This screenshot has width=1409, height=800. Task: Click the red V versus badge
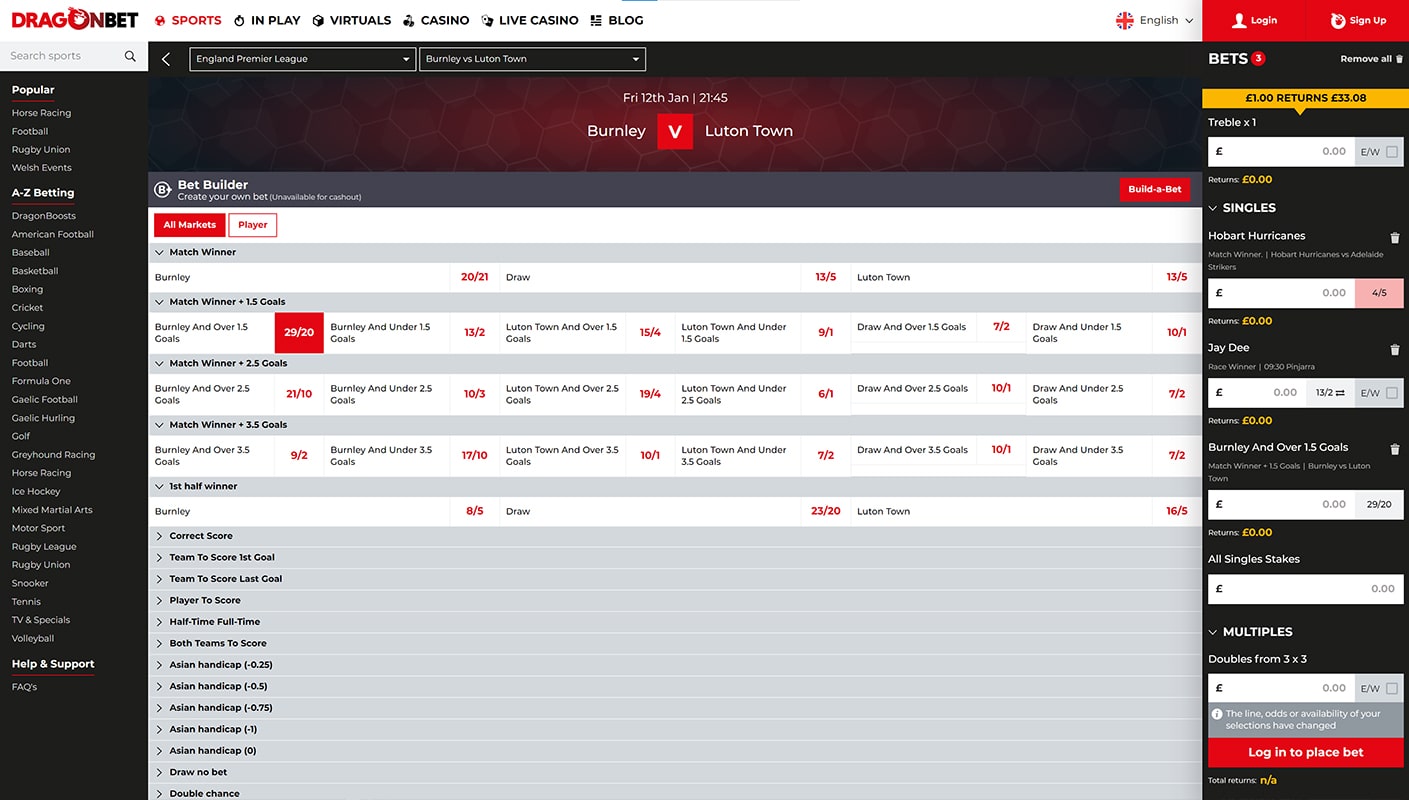[x=675, y=131]
